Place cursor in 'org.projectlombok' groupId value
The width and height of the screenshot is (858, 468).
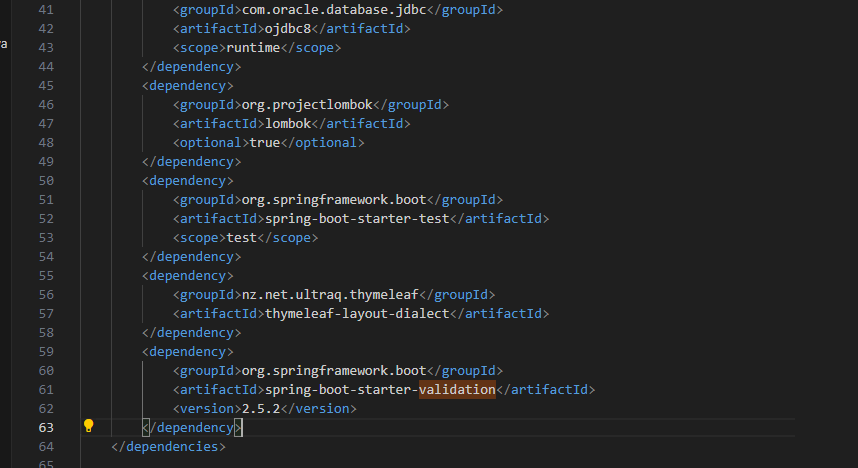307,105
